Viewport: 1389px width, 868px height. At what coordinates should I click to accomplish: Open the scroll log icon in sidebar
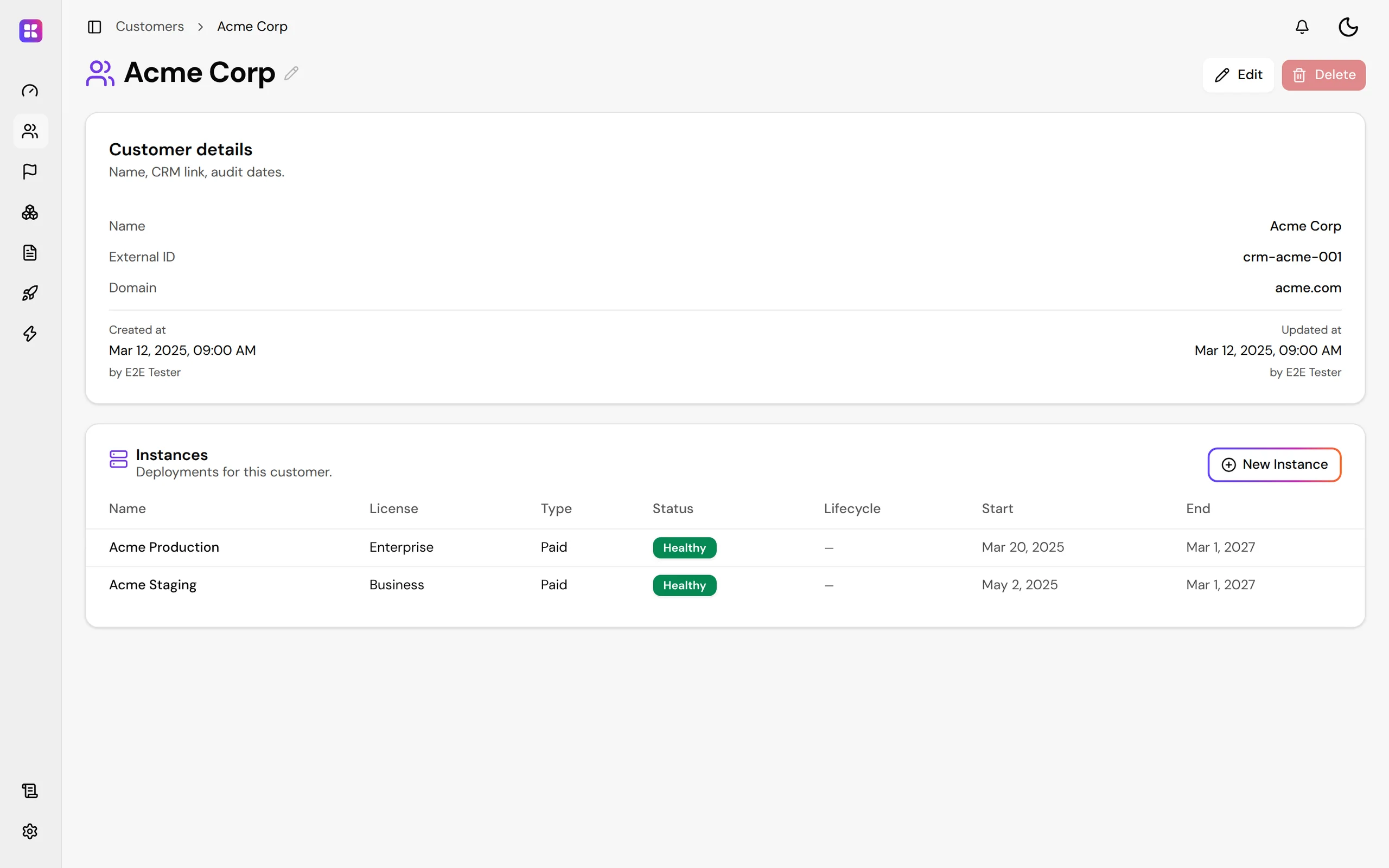point(30,791)
